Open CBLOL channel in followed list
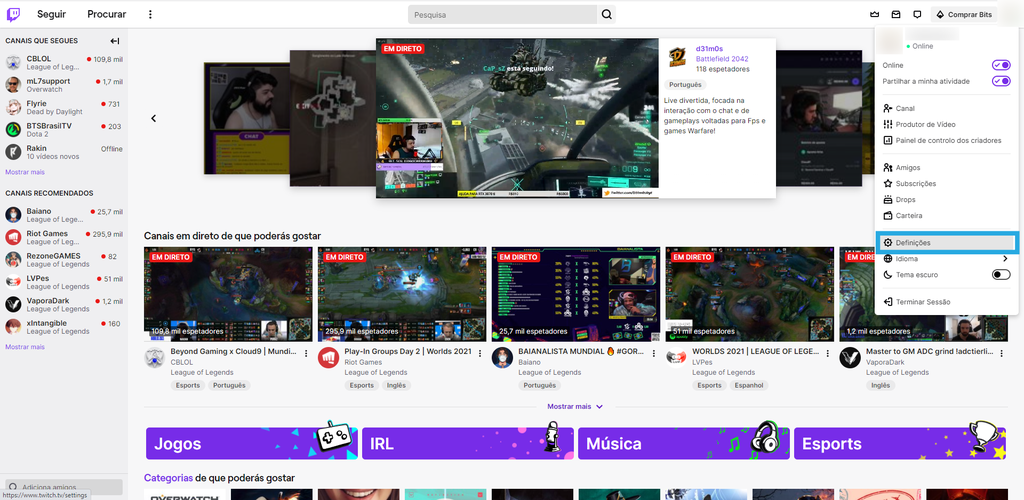This screenshot has width=1024, height=500. [x=64, y=63]
